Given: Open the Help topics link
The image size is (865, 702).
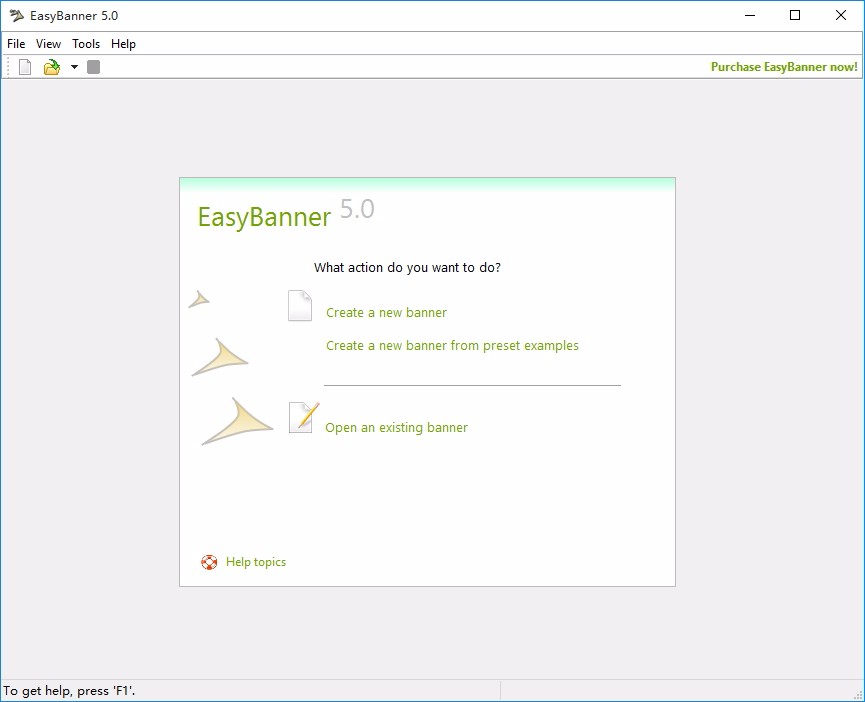Looking at the screenshot, I should (256, 562).
